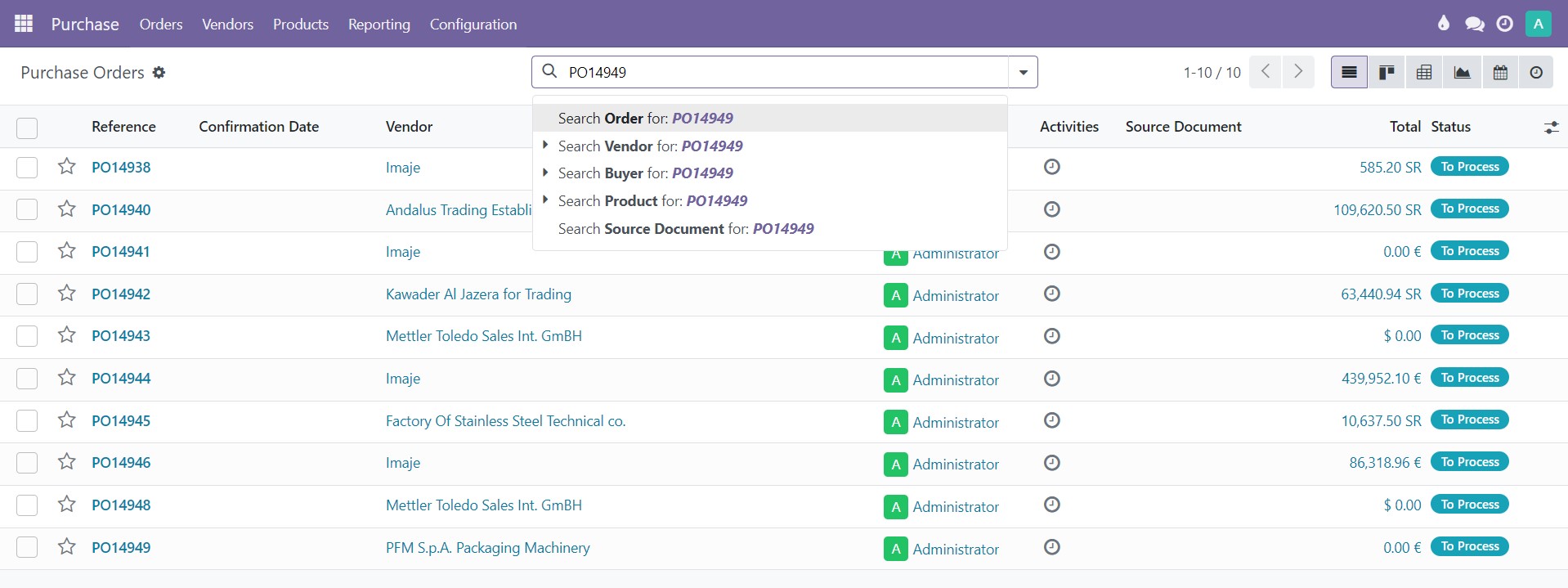The height and width of the screenshot is (588, 1568).
Task: Open activity clock for PO14942
Action: pos(1052,294)
